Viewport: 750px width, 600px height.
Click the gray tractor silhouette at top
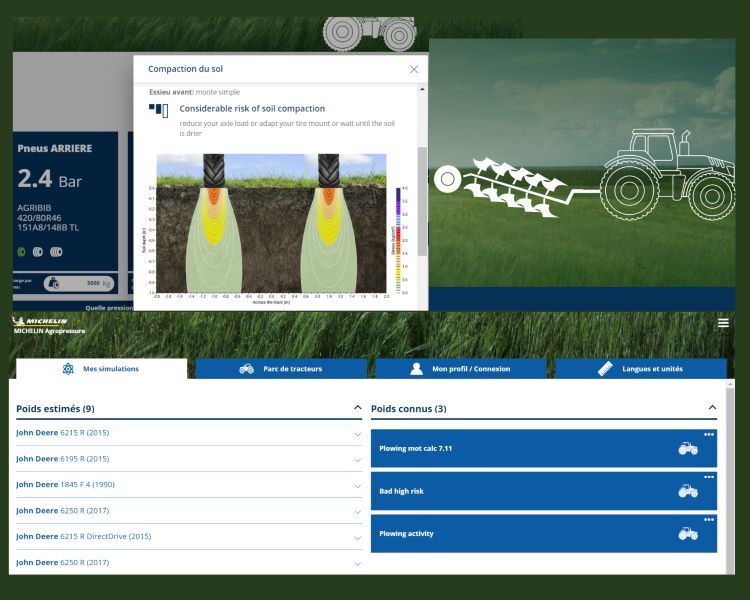tap(370, 33)
